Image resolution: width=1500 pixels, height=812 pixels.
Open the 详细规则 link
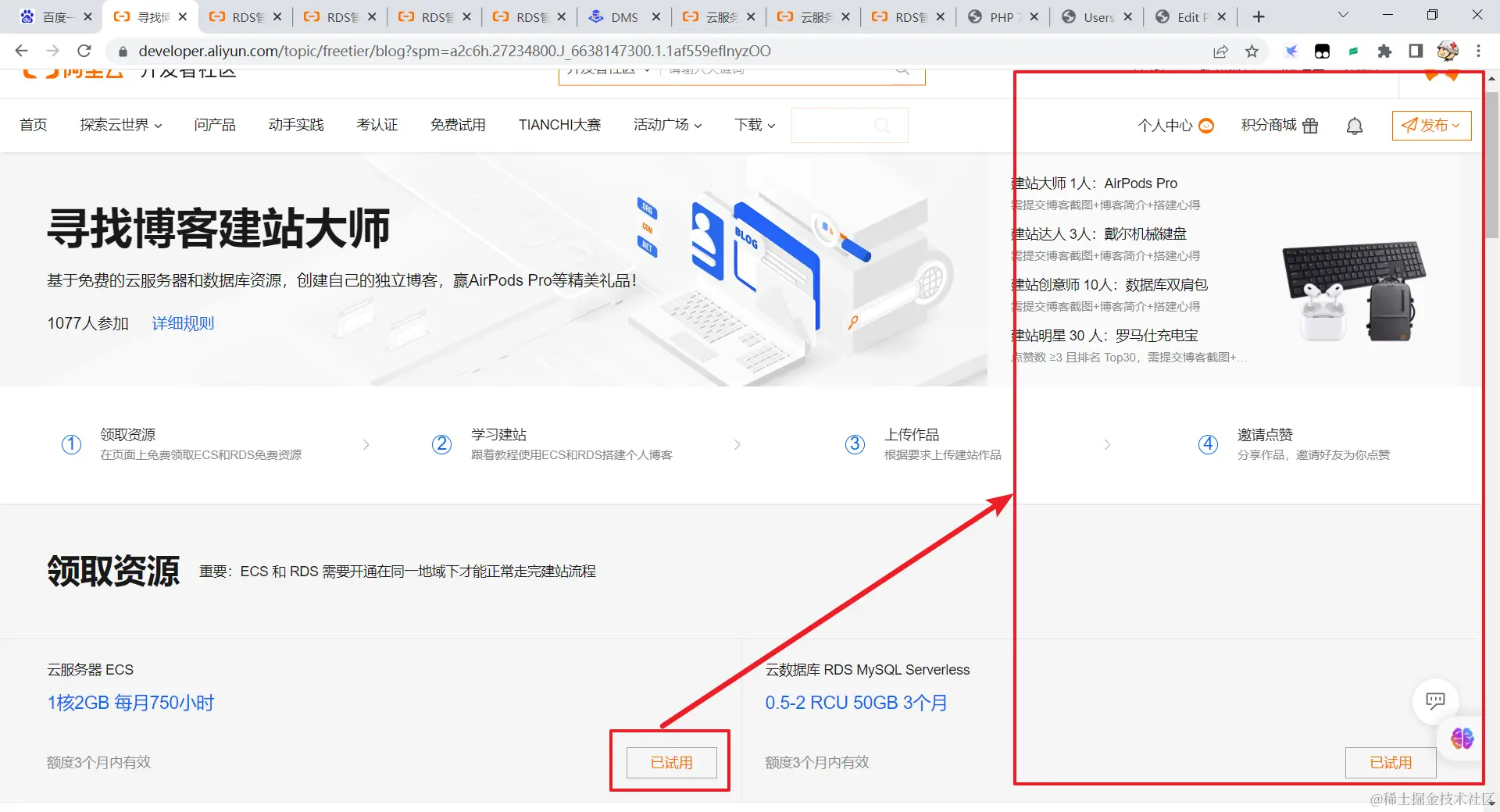coord(183,323)
